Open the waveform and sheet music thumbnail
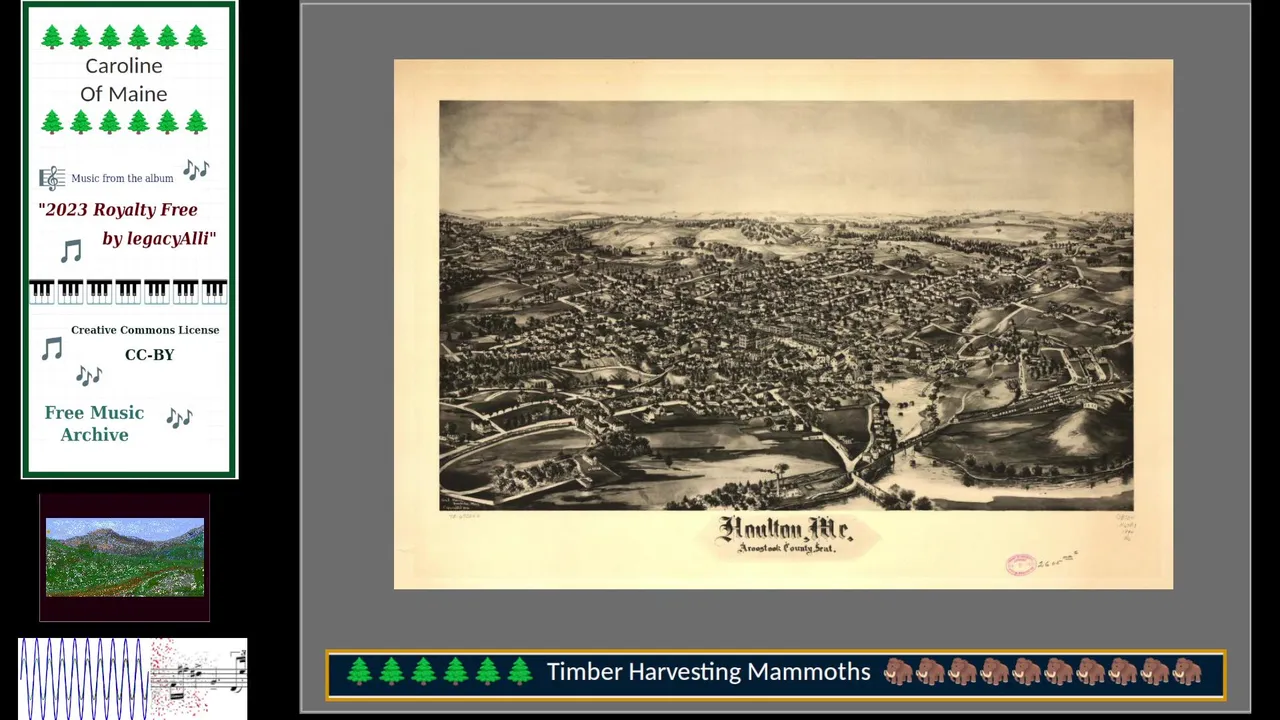 133,679
